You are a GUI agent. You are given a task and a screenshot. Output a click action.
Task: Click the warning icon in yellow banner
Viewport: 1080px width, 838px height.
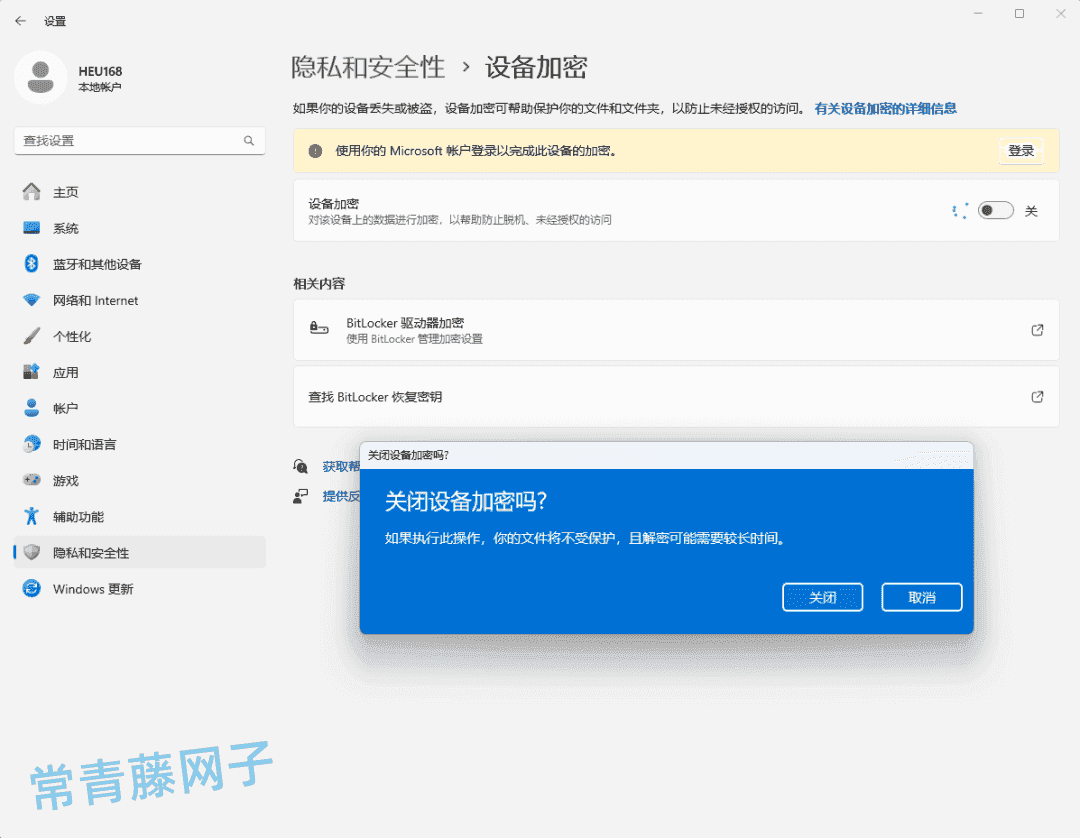pos(315,151)
